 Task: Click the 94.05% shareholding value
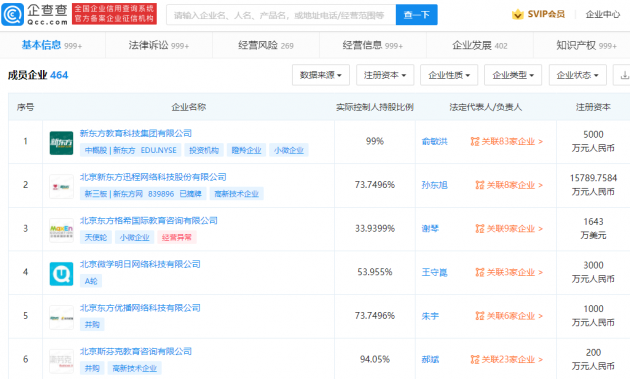374,359
